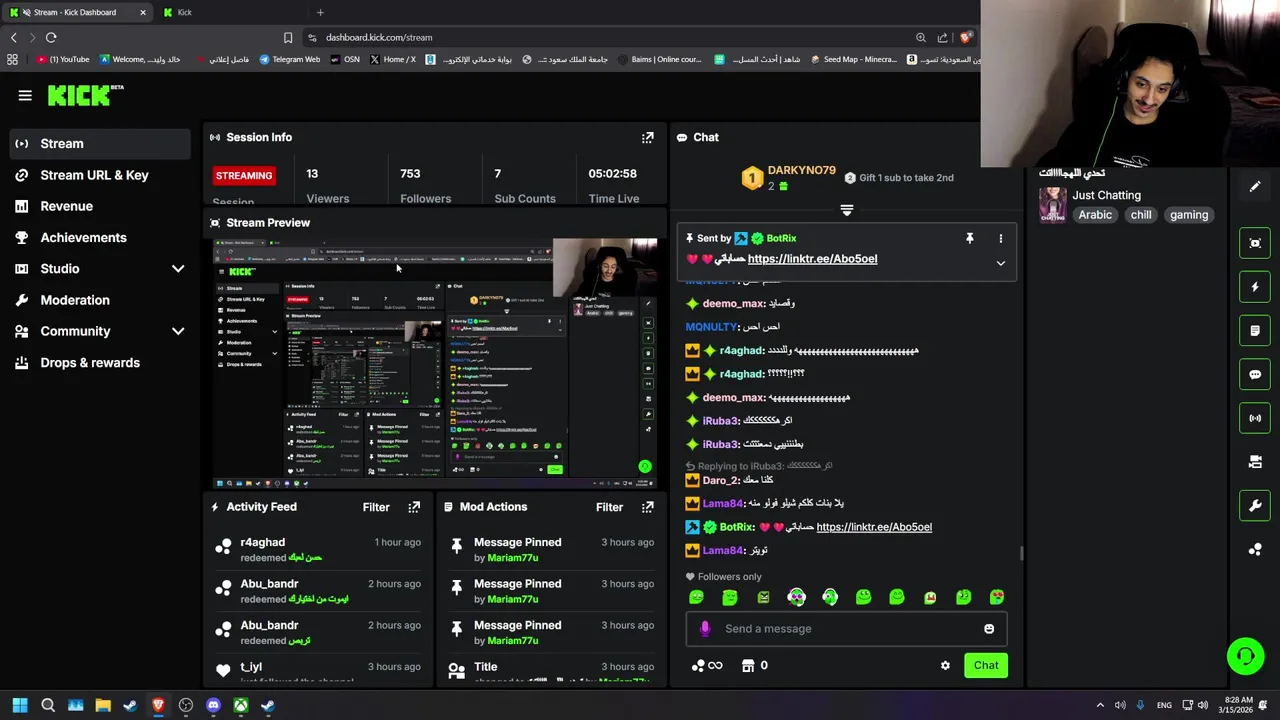Toggle the channel points widget in right sidebar
Viewport: 1280px width, 720px height.
[x=1255, y=549]
